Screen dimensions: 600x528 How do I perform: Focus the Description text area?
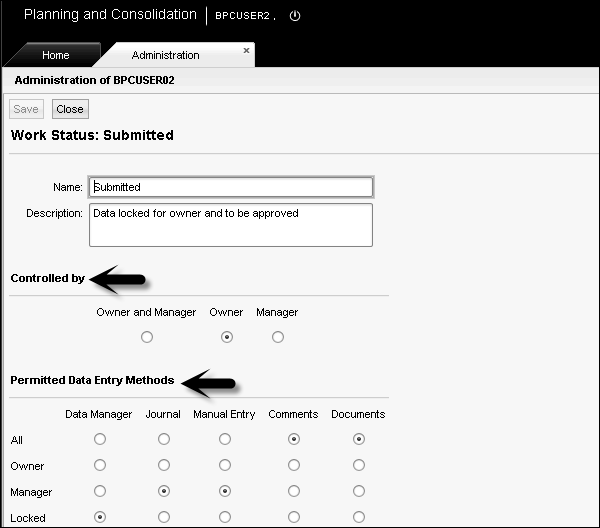point(231,225)
